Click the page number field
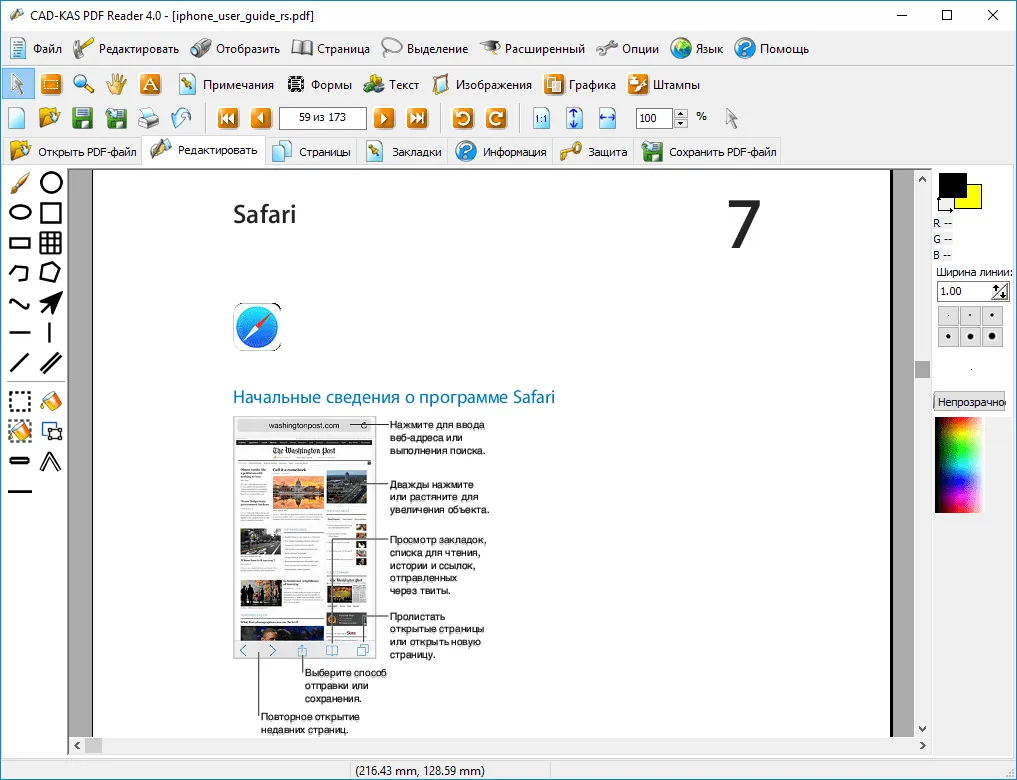The height and width of the screenshot is (780, 1017). point(322,118)
